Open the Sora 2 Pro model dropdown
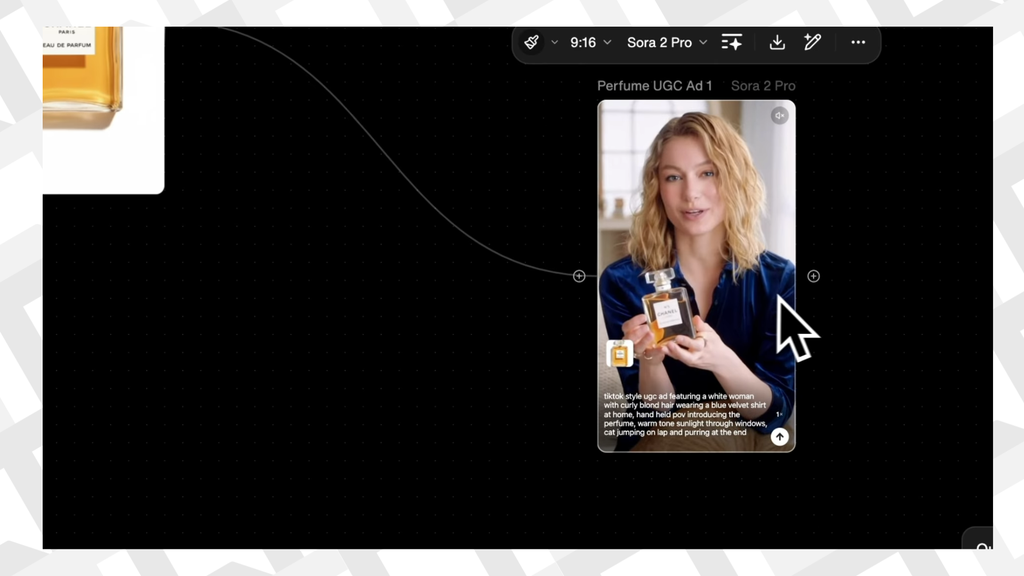This screenshot has height=576, width=1024. click(666, 43)
